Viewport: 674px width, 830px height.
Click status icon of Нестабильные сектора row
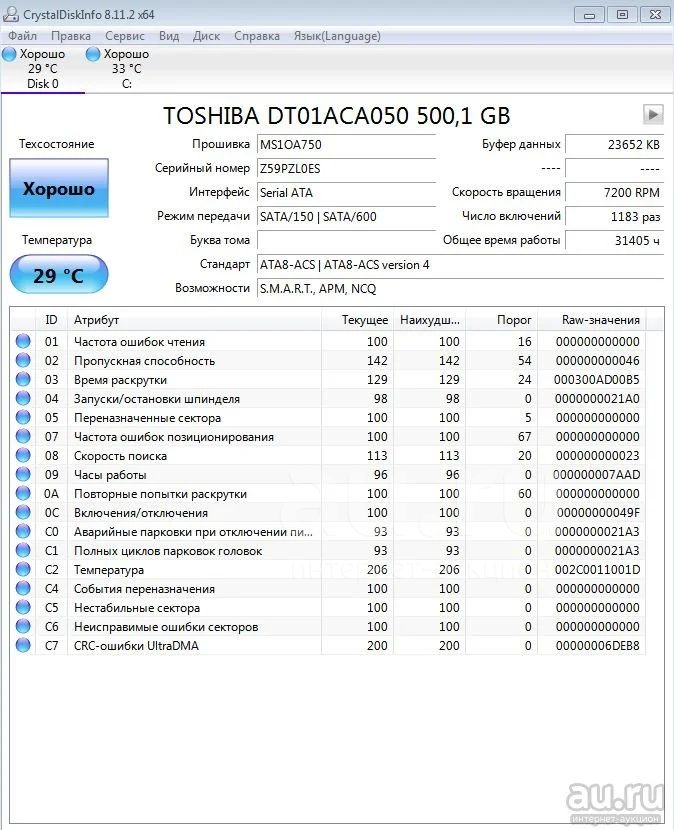23,608
